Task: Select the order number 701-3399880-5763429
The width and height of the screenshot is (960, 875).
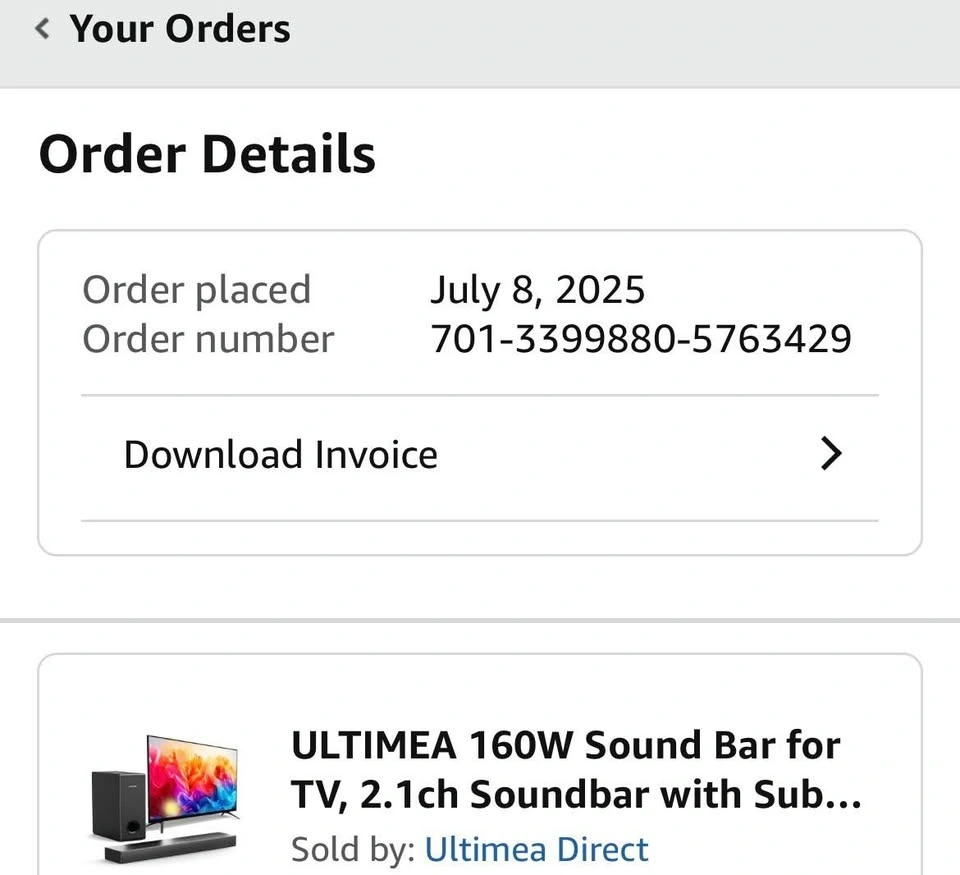Action: point(640,339)
